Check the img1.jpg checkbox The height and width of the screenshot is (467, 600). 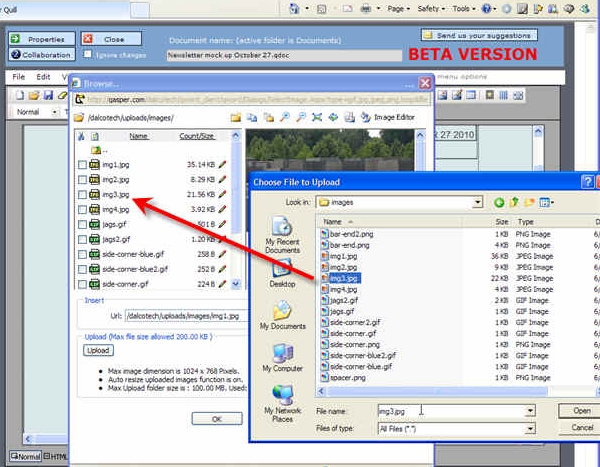click(82, 165)
